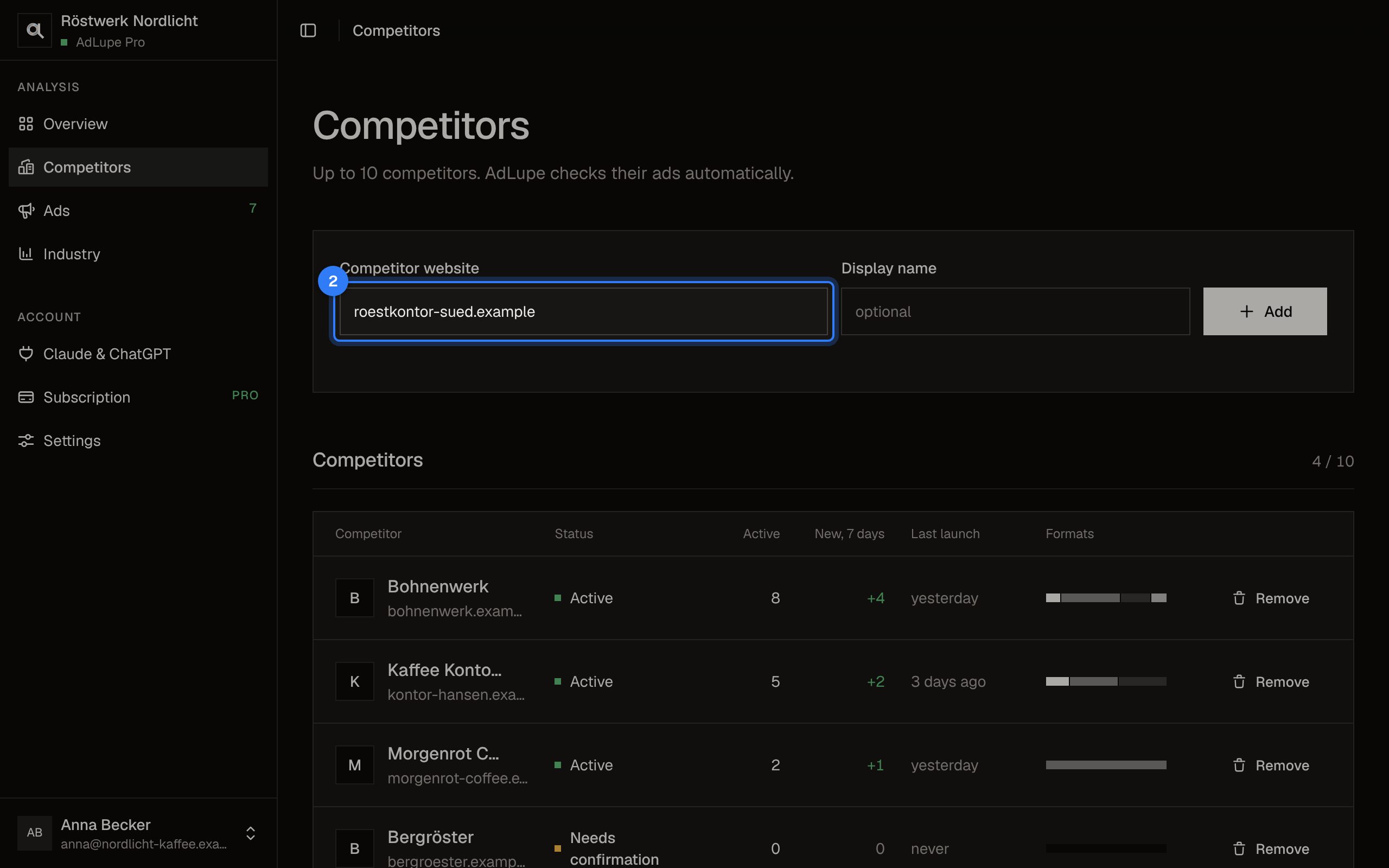Click the Bohnenwerk formats bar

[1105, 598]
